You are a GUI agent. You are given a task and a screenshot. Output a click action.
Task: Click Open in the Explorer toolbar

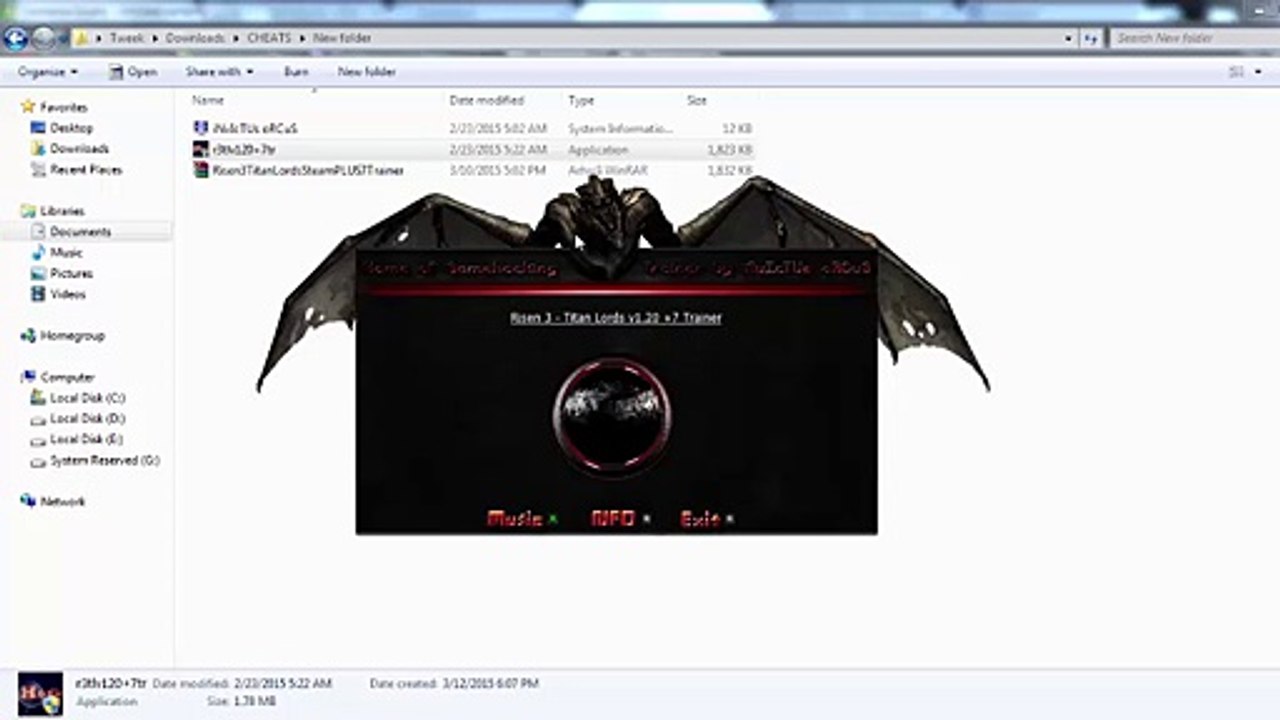pyautogui.click(x=133, y=72)
